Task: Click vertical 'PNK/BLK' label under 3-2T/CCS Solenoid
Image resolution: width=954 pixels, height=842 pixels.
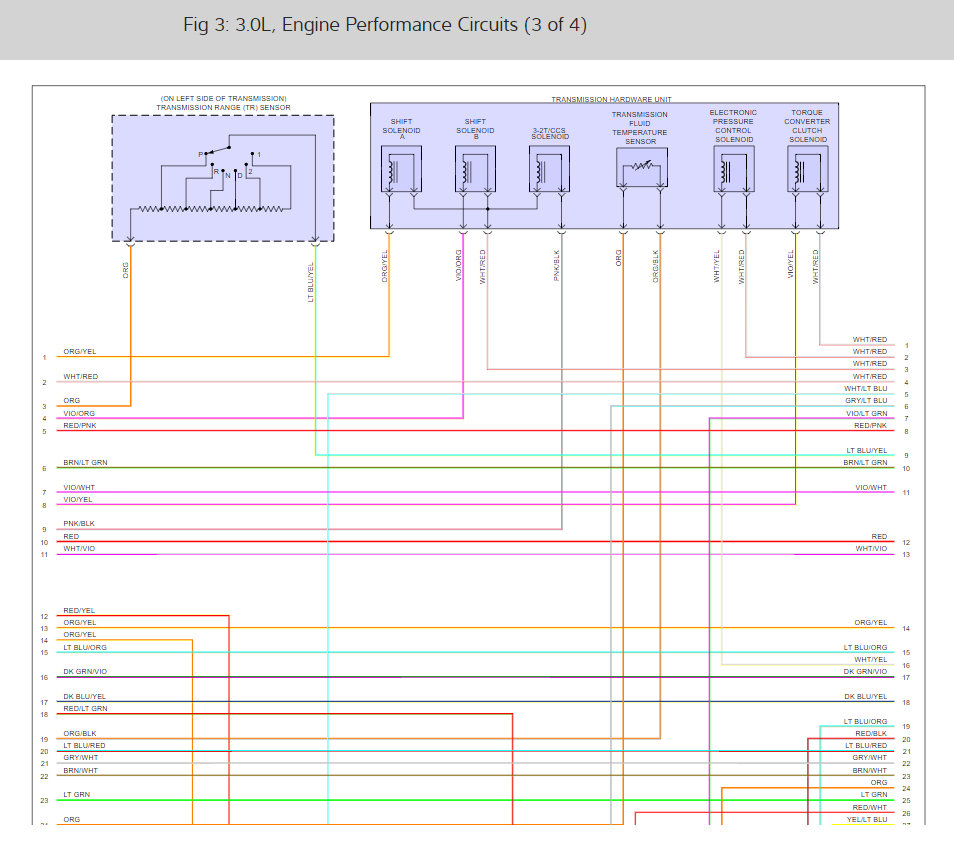Action: 557,265
